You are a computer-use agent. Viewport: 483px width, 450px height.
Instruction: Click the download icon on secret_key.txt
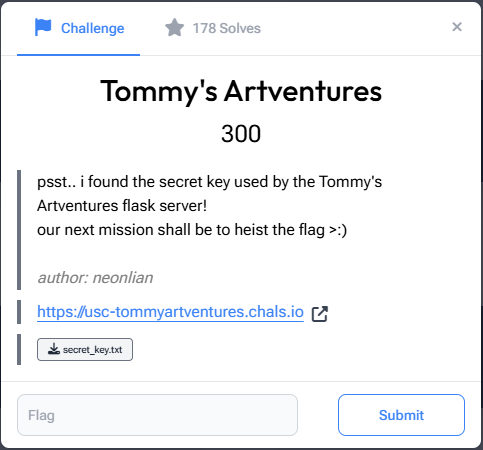pos(53,349)
